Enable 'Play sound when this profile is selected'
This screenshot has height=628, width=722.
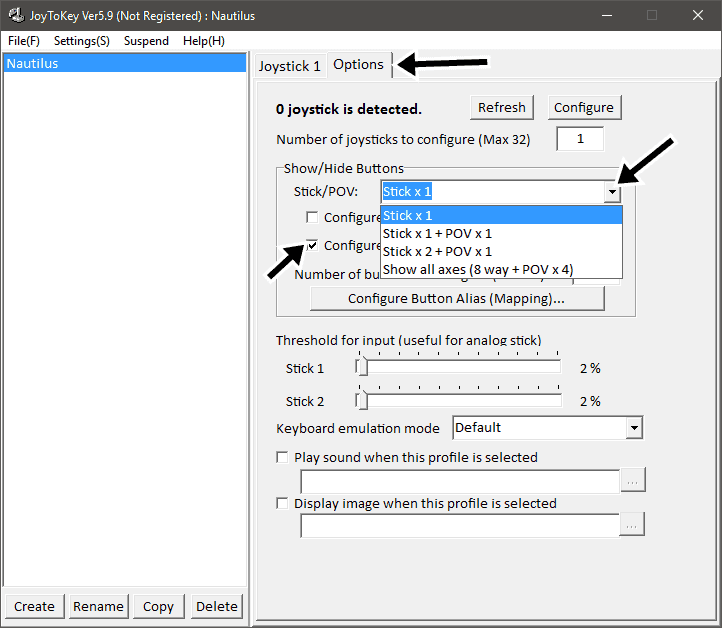(282, 457)
